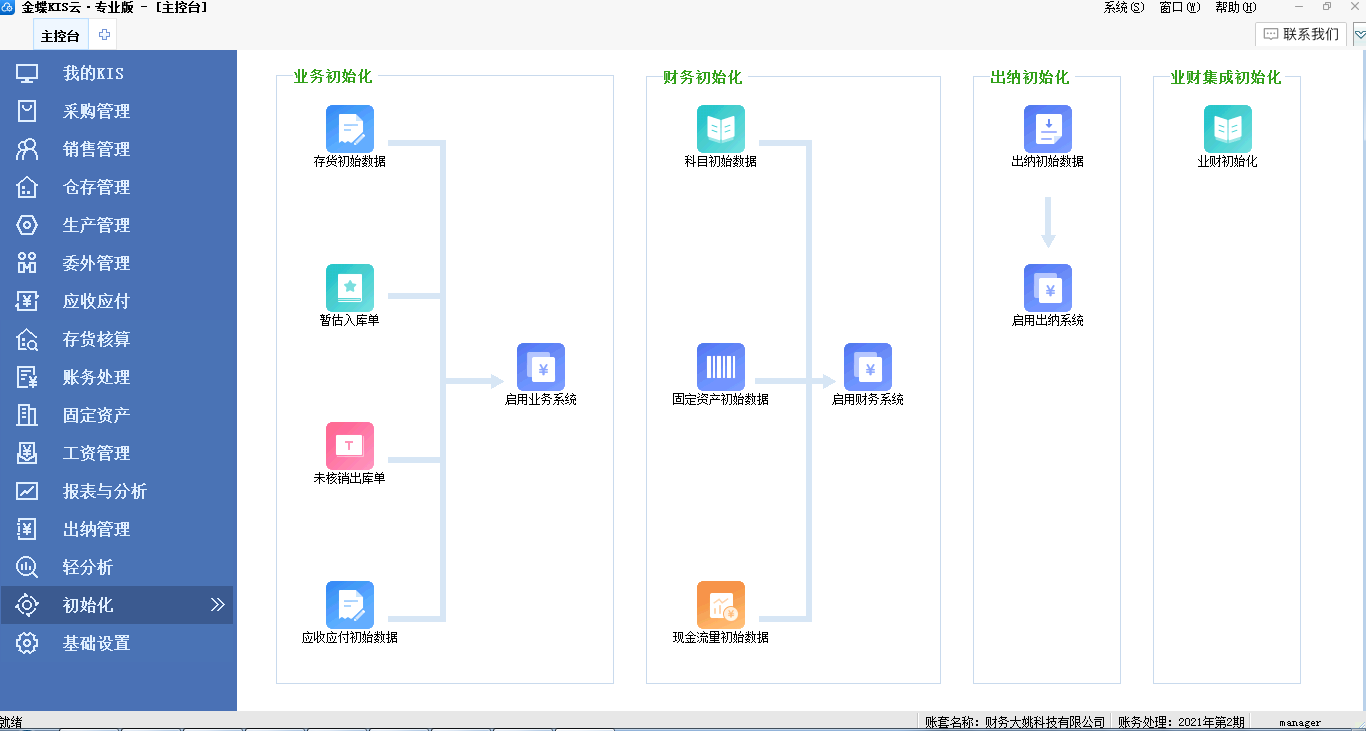Image resolution: width=1366 pixels, height=731 pixels.
Task: Open 固定资产初始数据 icon
Action: 721,367
